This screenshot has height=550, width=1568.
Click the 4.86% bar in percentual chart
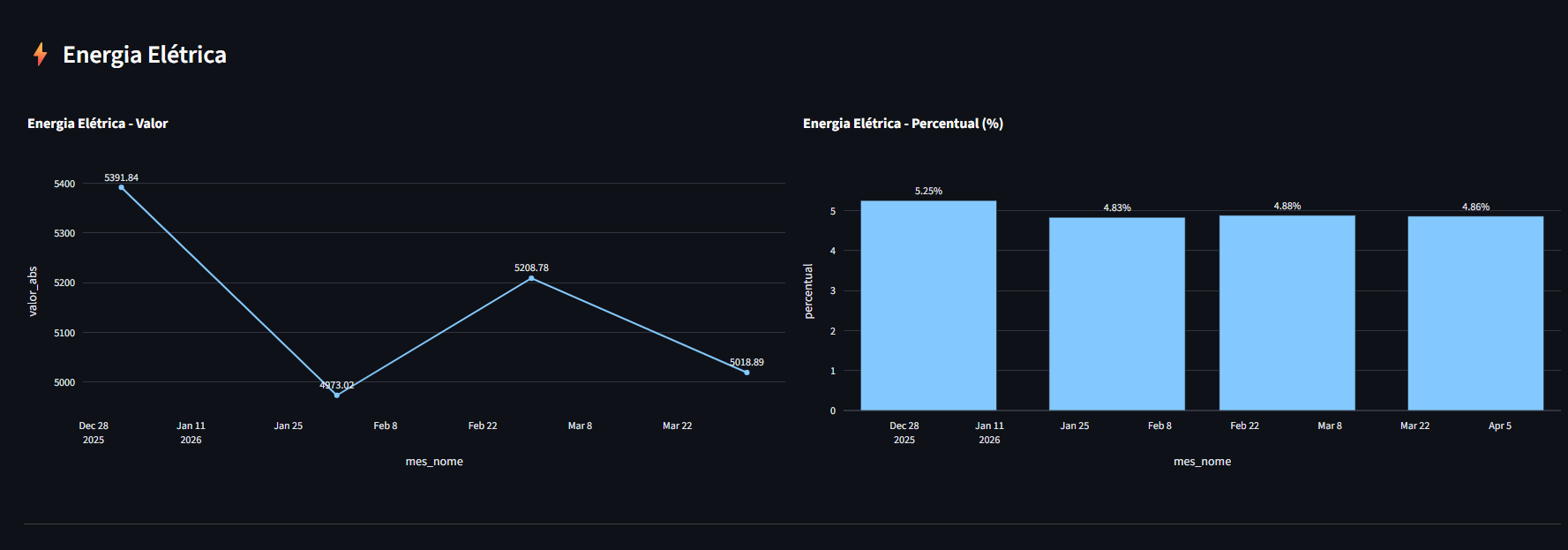click(x=1475, y=313)
